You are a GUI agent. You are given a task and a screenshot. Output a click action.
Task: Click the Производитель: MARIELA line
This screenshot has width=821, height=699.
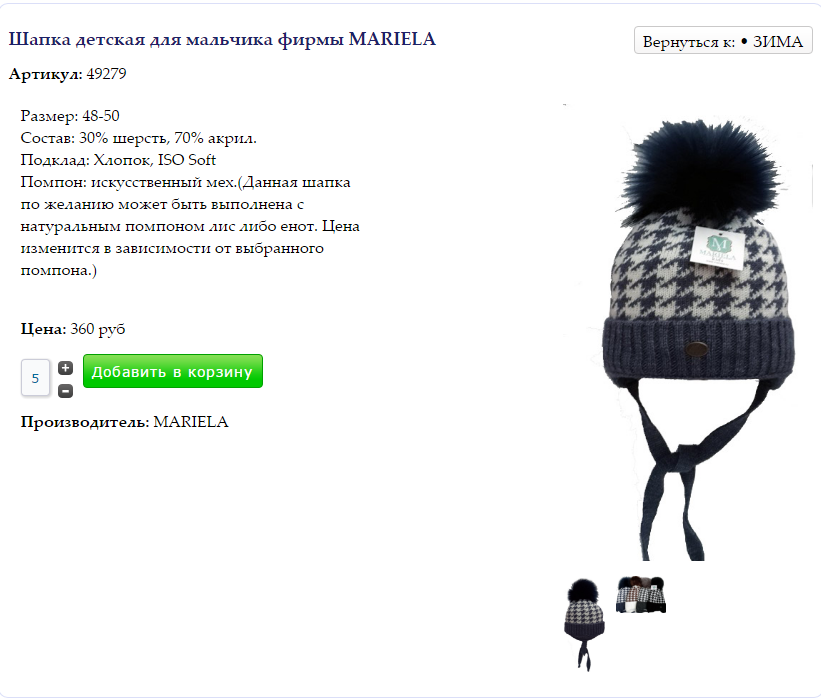125,422
